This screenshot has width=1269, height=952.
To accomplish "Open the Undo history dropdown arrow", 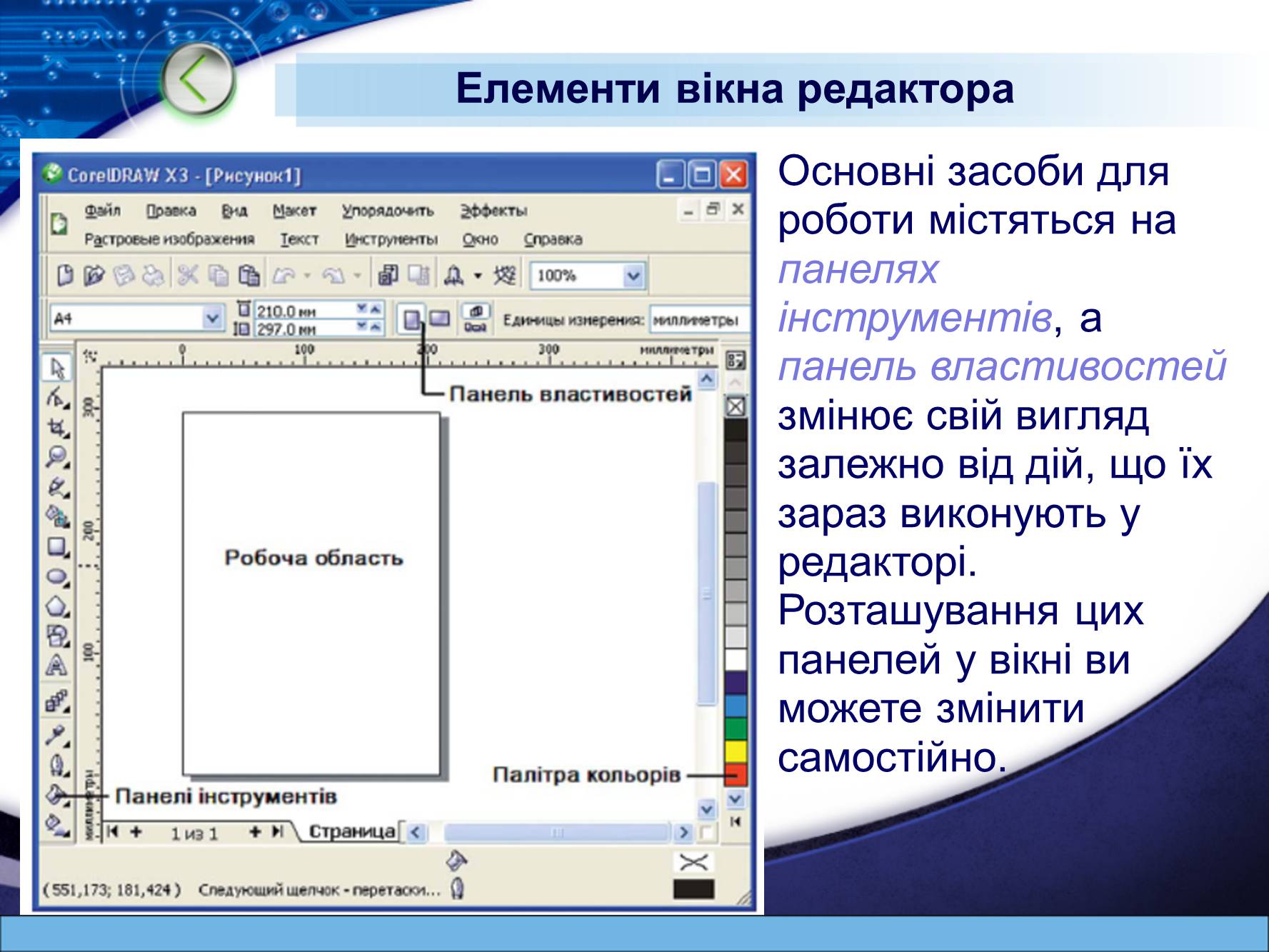I will tap(307, 275).
